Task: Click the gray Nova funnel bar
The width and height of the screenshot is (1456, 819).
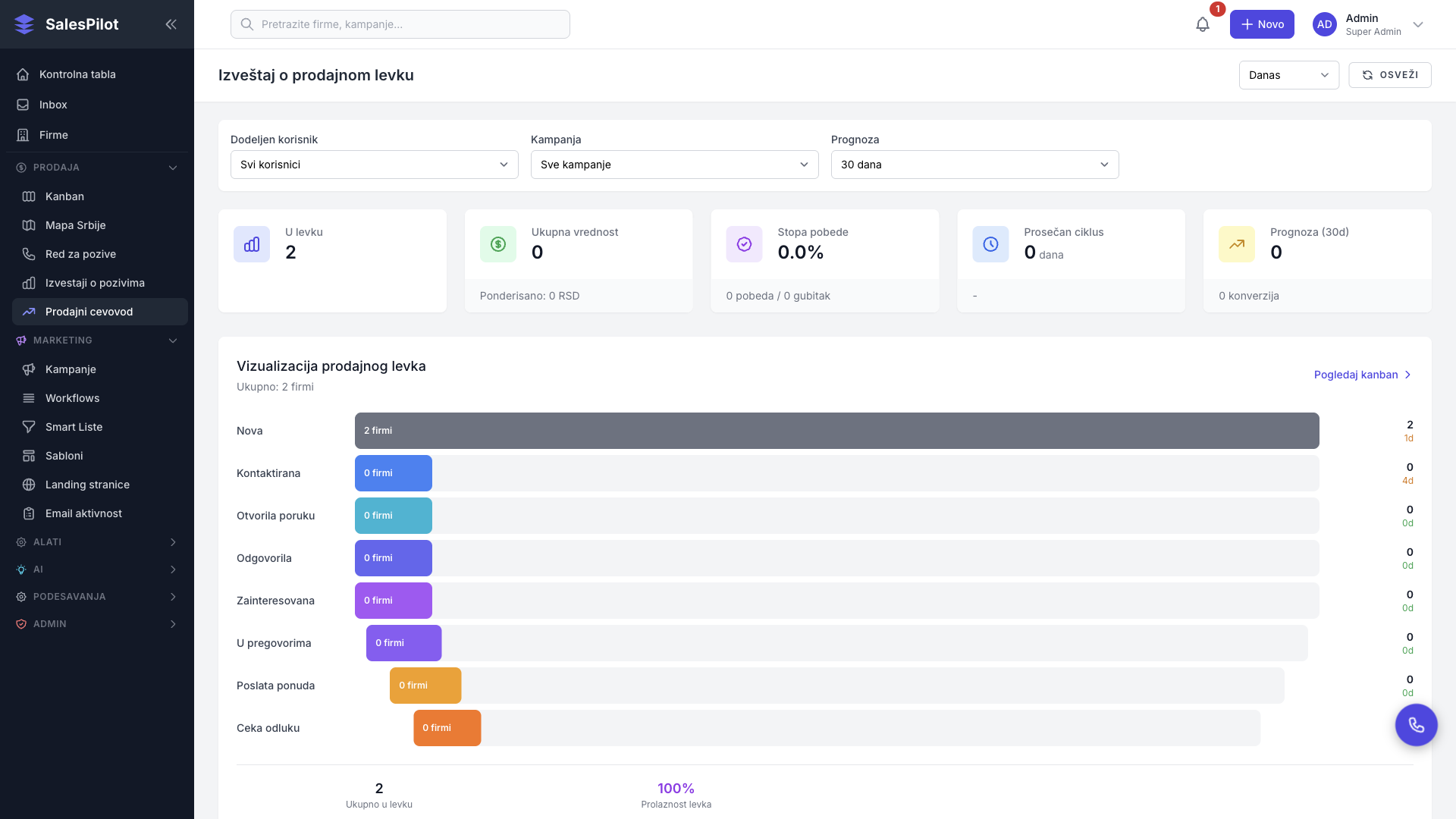Action: tap(836, 431)
